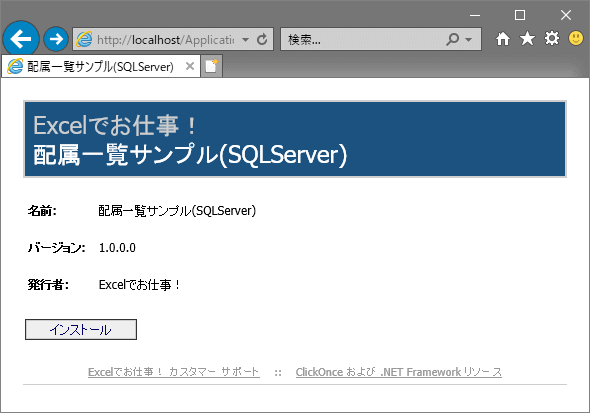Screen dimensions: 590x413
Task: Open the search provider dropdown arrow
Action: pyautogui.click(x=468, y=39)
